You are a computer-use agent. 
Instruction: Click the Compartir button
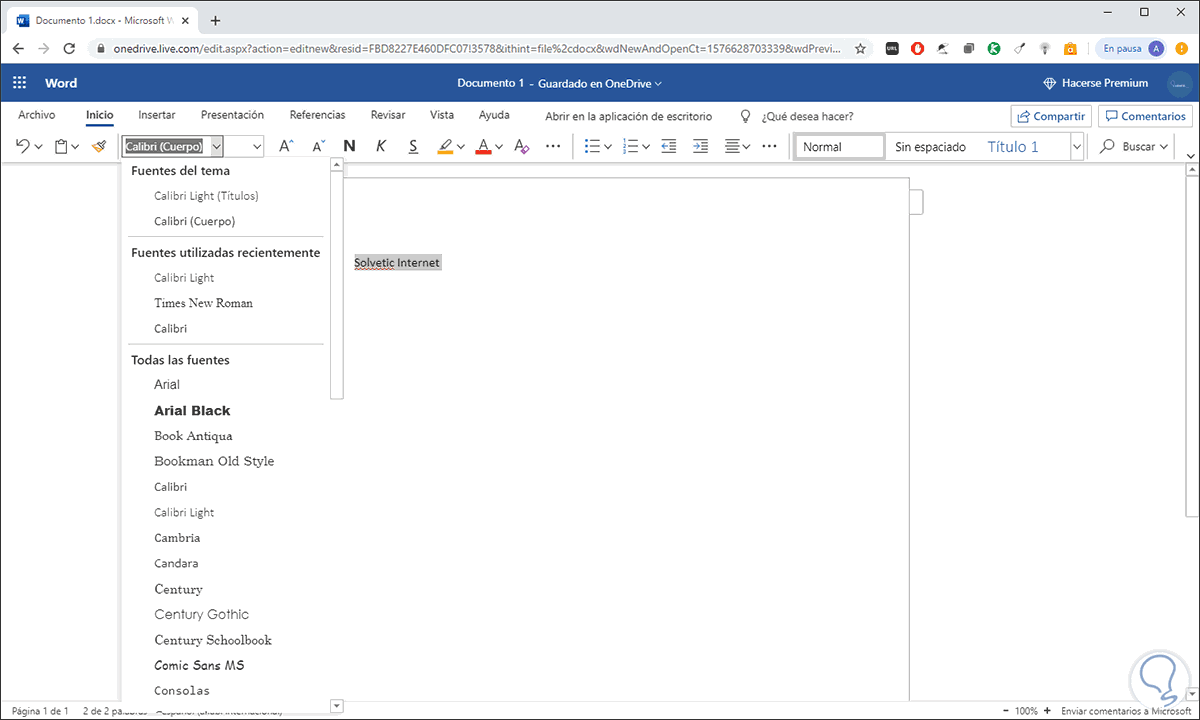pos(1050,116)
